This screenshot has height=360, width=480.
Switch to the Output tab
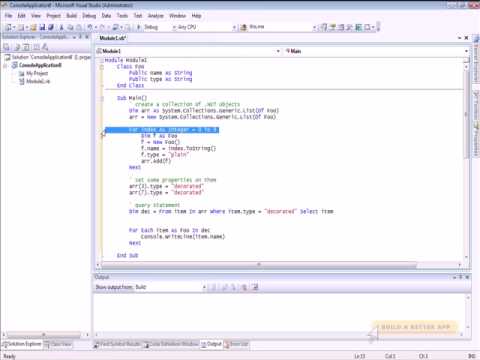[x=211, y=344]
